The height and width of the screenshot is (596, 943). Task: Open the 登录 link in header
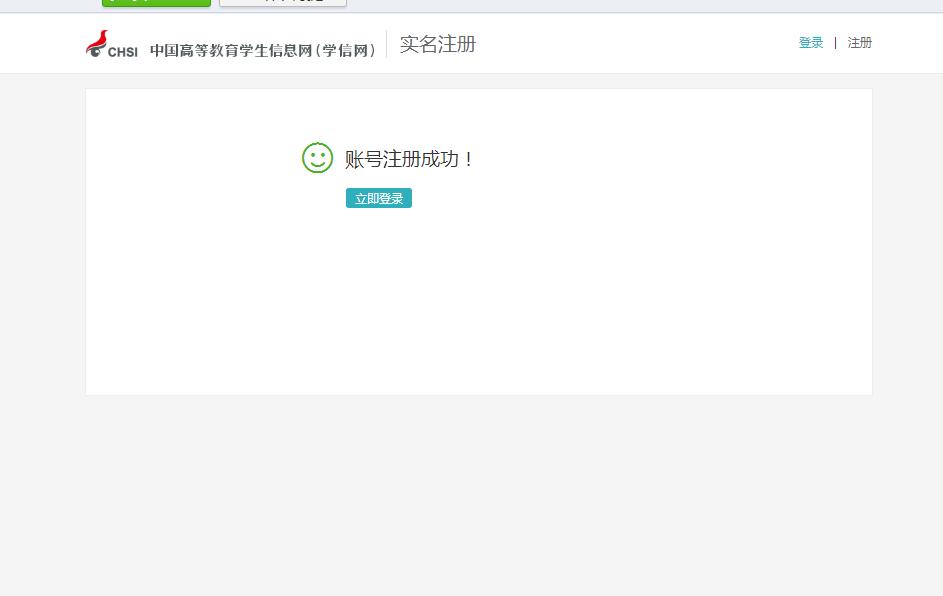pos(810,43)
